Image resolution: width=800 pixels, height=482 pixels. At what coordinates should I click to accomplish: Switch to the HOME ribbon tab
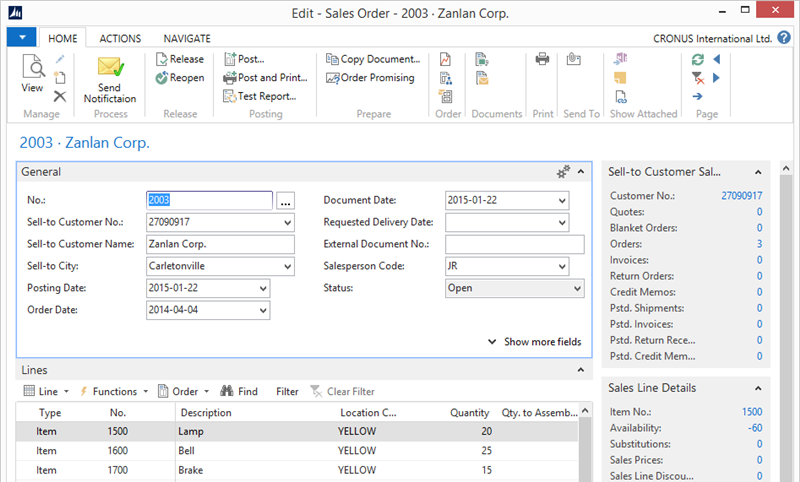point(63,38)
